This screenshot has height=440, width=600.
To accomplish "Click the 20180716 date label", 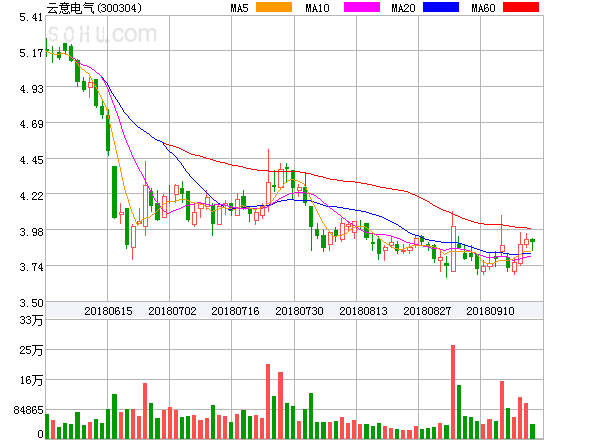I will [235, 311].
